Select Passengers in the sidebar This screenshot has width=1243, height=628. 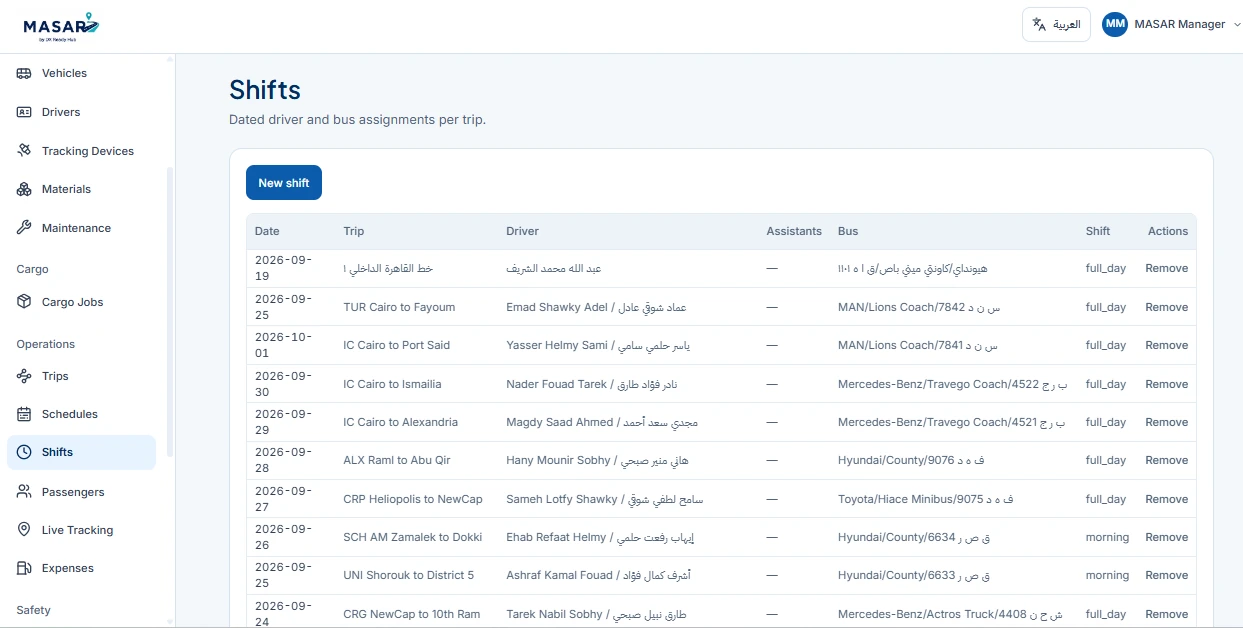pyautogui.click(x=81, y=492)
